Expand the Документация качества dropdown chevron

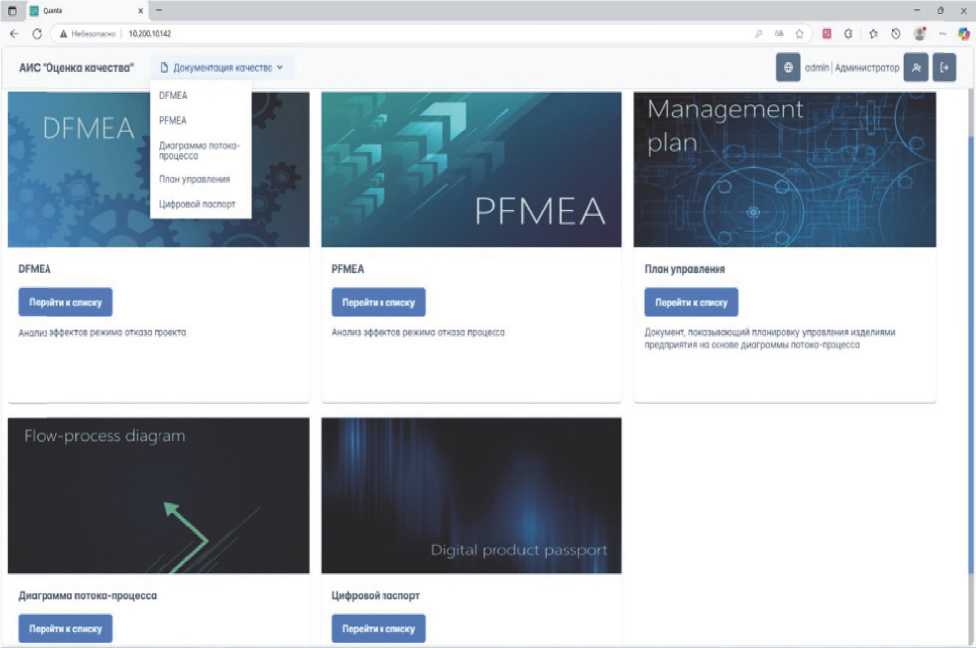(x=279, y=67)
